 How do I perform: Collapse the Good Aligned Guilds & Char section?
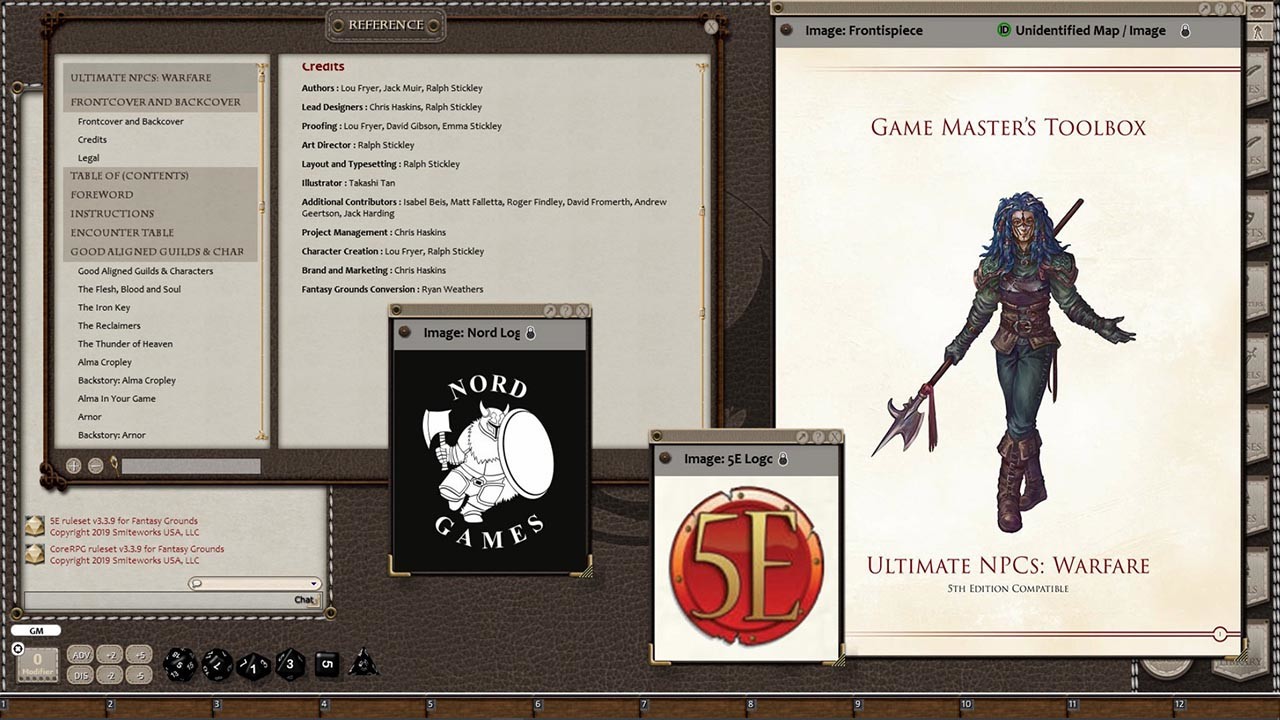click(x=160, y=251)
